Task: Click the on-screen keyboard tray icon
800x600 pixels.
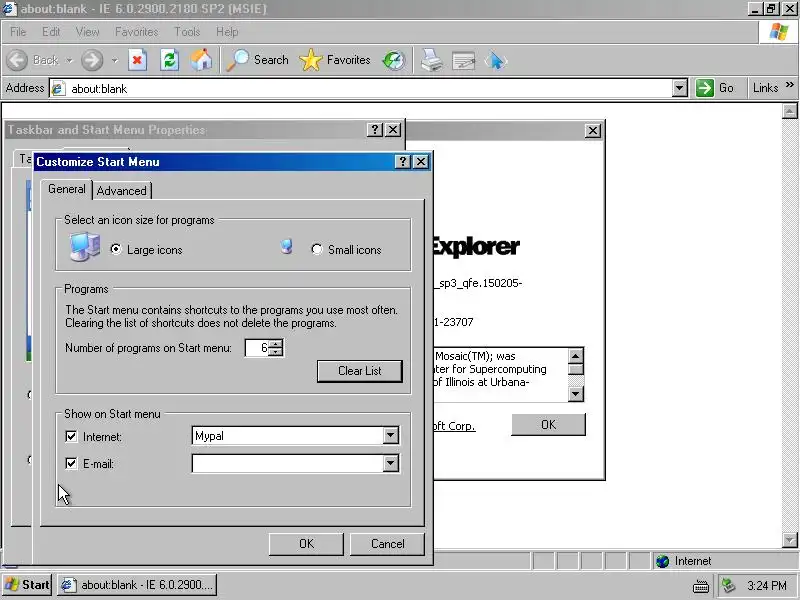Action: [x=701, y=586]
